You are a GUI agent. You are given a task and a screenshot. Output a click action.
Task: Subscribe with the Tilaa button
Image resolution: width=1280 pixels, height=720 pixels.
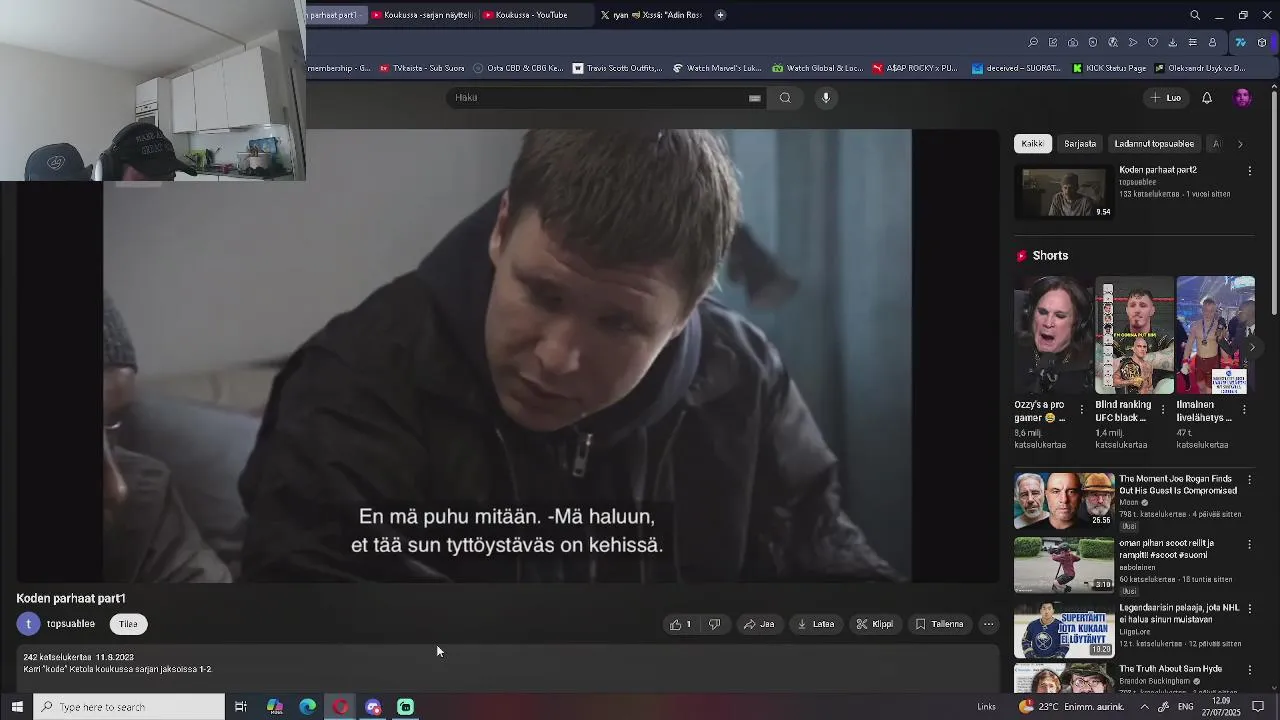[x=128, y=624]
